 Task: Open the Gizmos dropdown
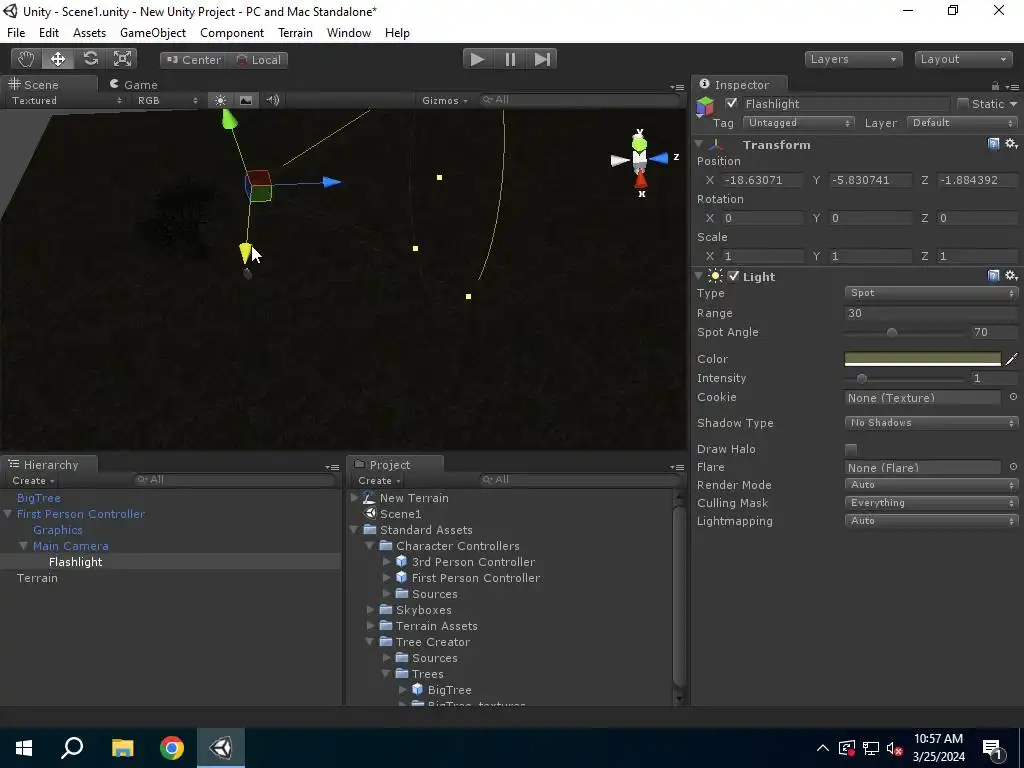(x=445, y=101)
